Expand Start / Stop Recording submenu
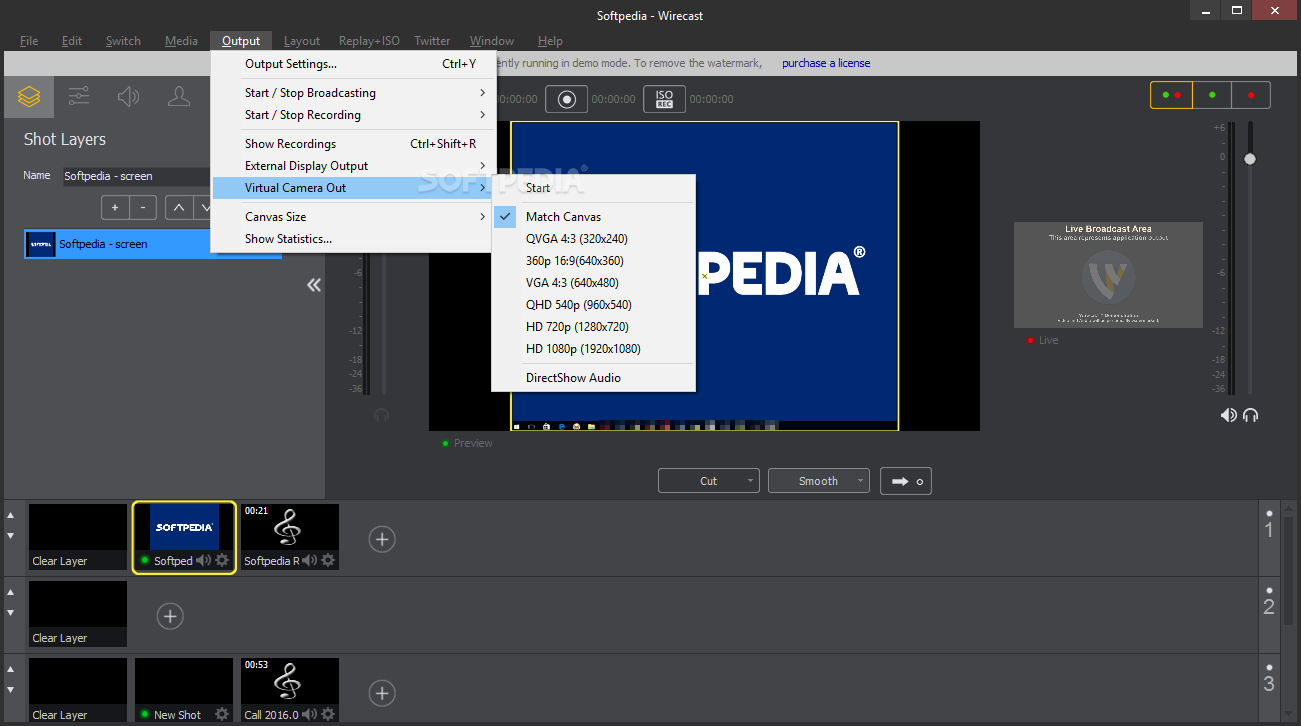The image size is (1301, 726). click(x=353, y=114)
